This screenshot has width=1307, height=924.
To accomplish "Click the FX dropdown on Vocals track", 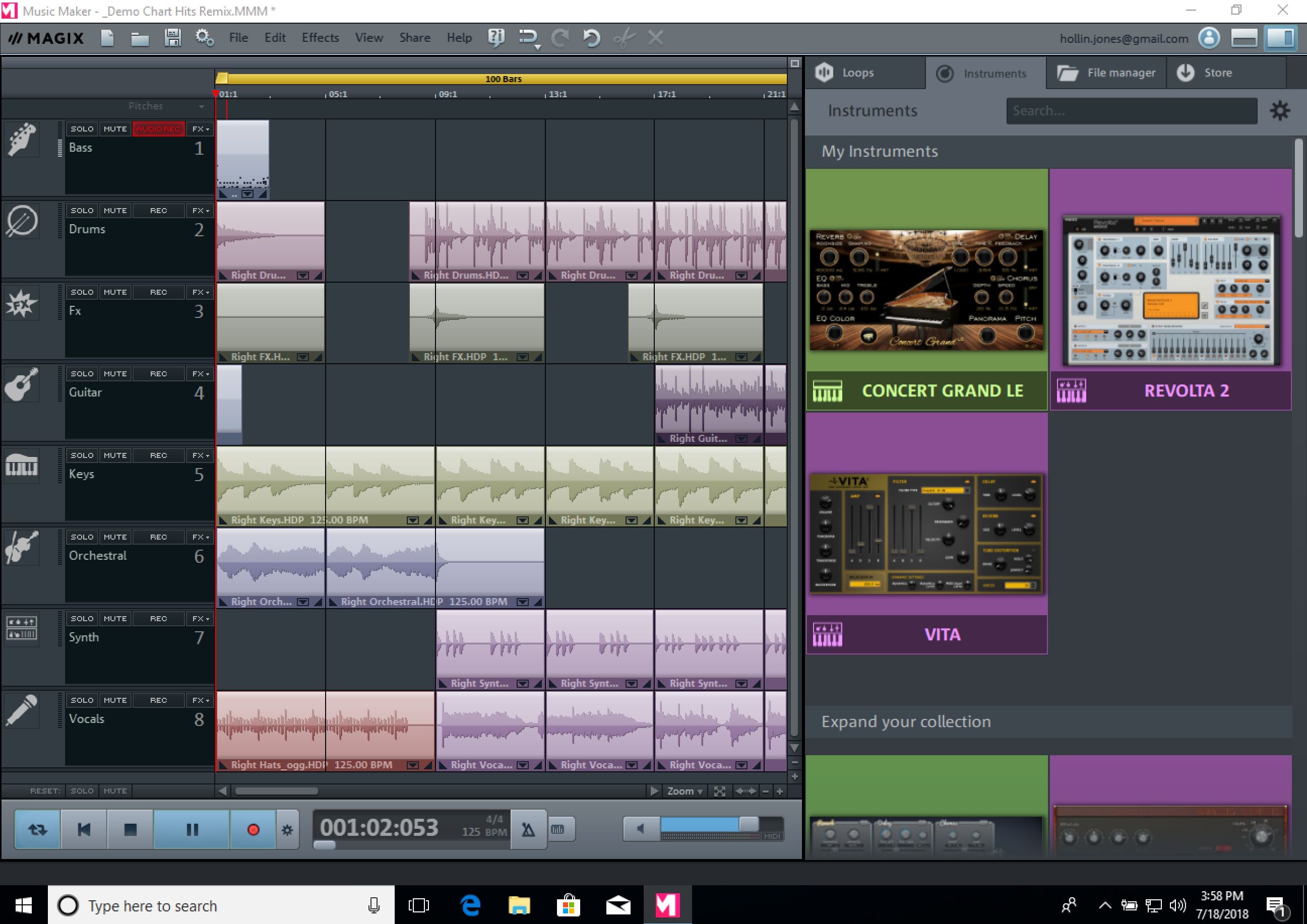I will click(x=199, y=700).
